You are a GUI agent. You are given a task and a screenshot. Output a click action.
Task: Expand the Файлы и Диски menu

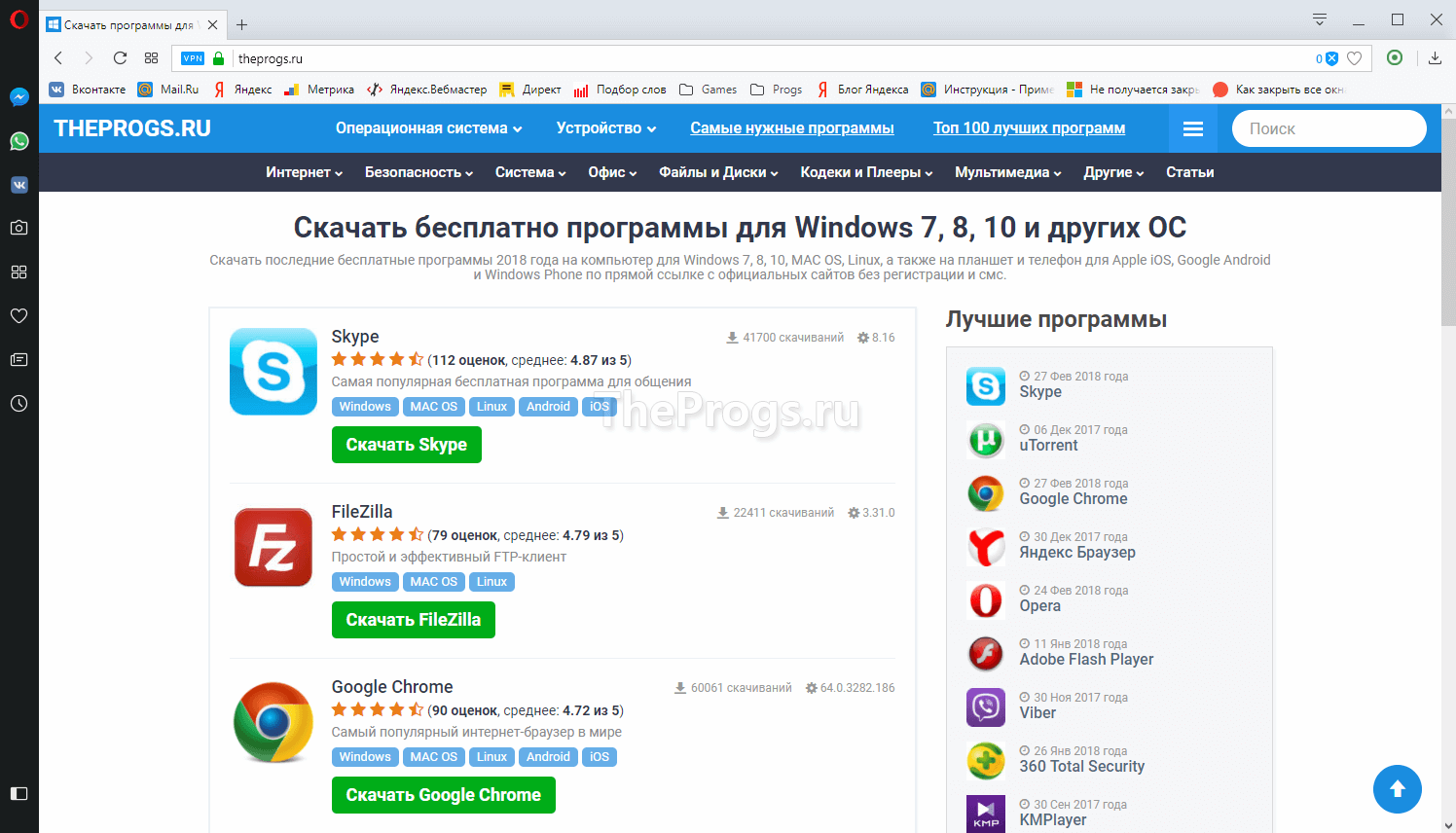[719, 172]
